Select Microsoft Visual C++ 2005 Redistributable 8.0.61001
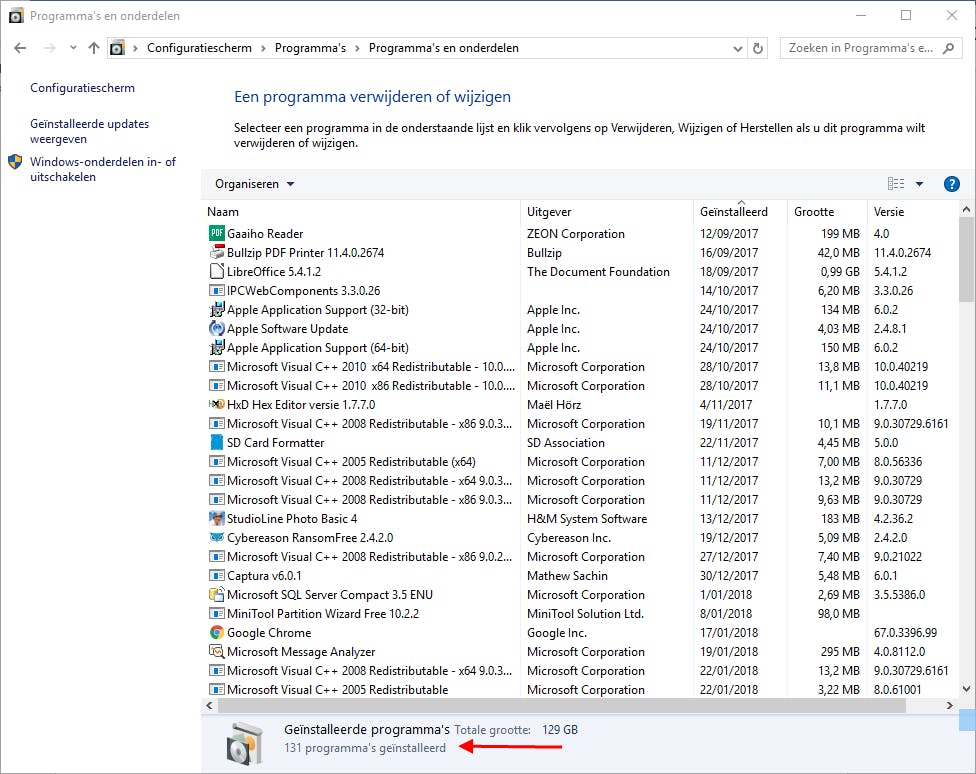The image size is (976, 774). coord(337,689)
